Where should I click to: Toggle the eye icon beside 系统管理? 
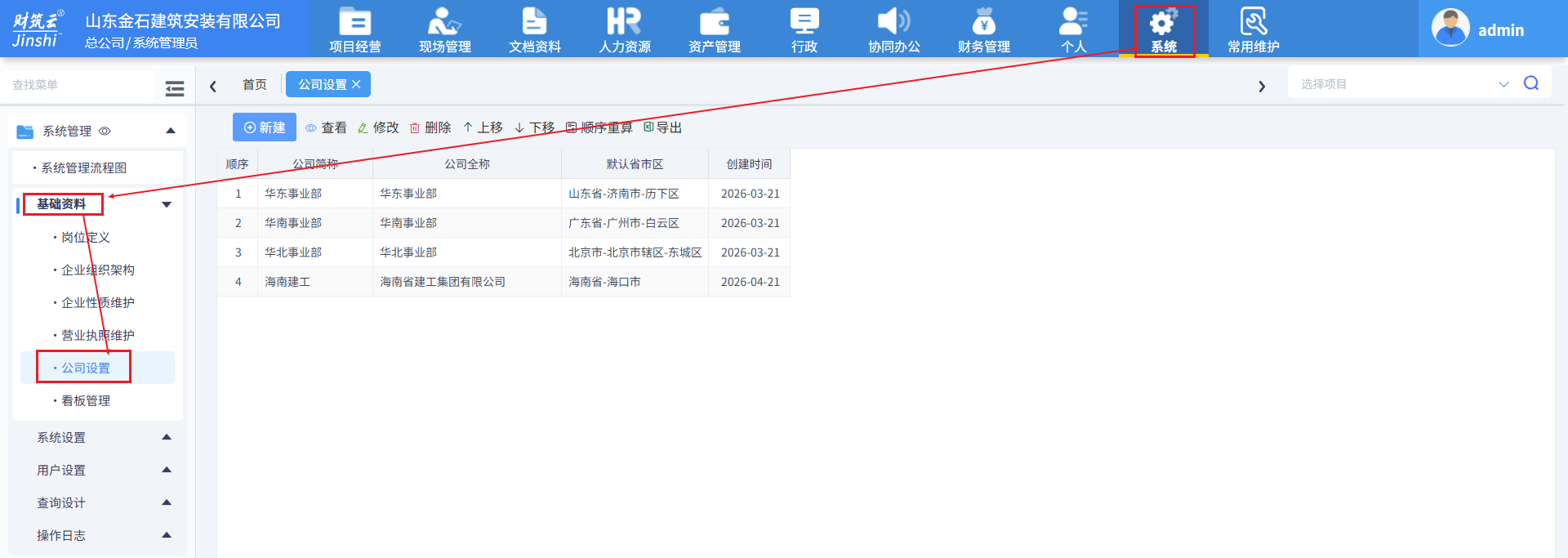(x=105, y=131)
